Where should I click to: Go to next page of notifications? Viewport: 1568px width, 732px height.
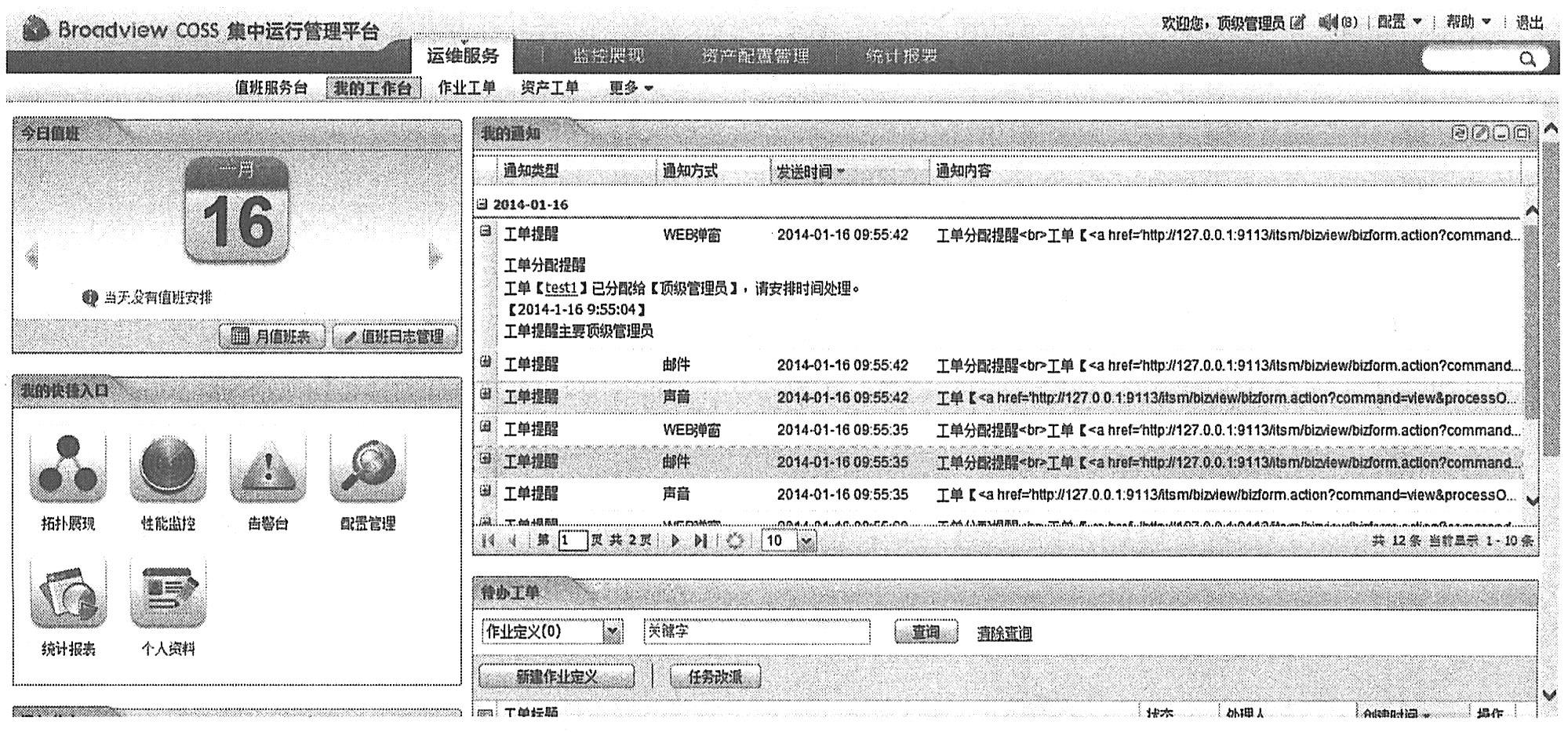click(x=675, y=541)
